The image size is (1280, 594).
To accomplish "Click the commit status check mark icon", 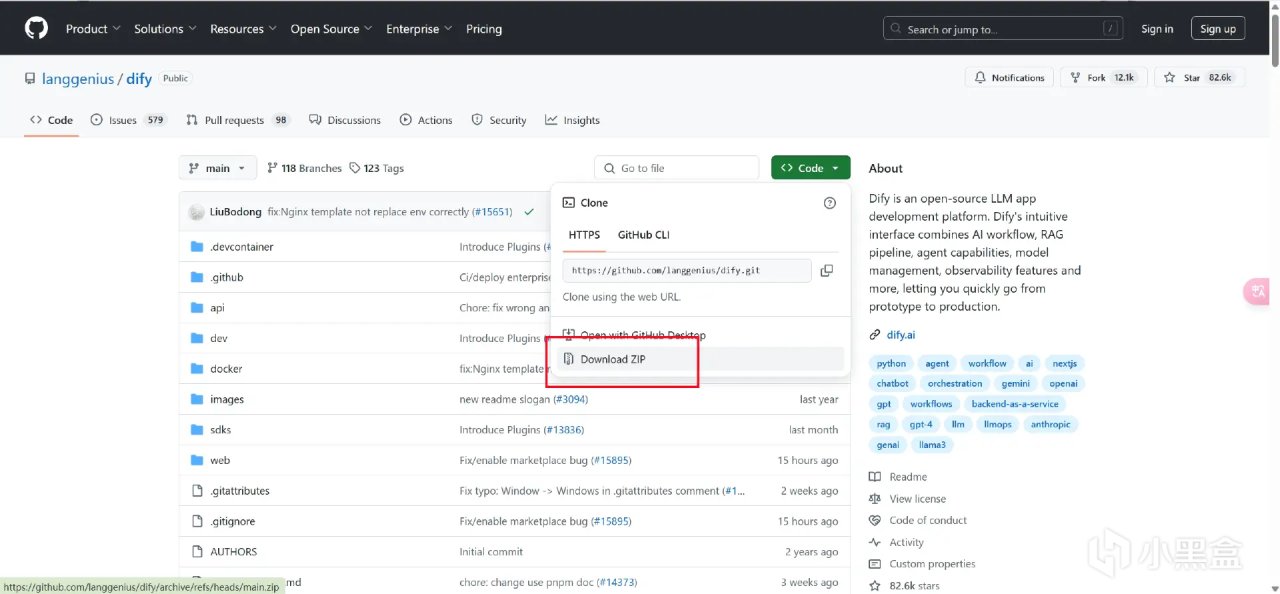I will pos(529,212).
